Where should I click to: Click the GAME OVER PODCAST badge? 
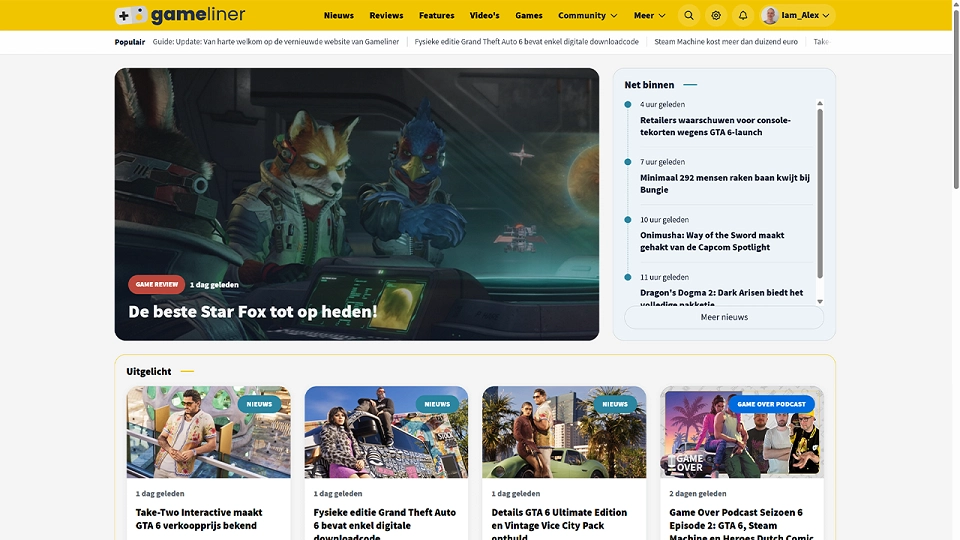(x=771, y=404)
